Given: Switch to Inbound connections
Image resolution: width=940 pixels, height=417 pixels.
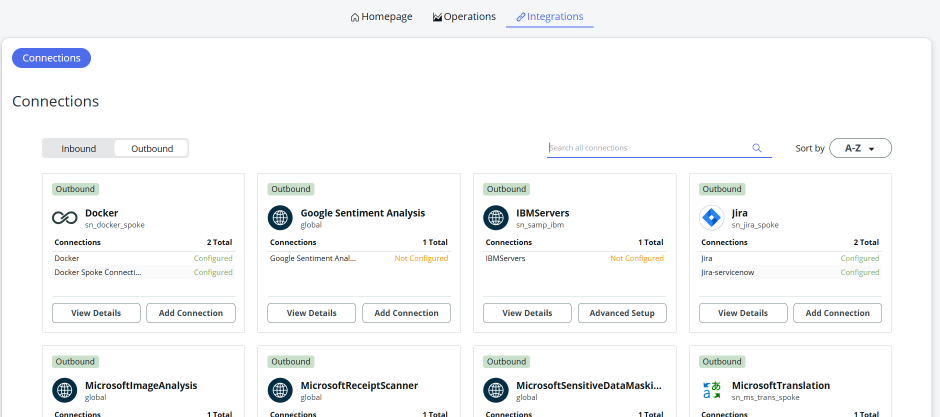Looking at the screenshot, I should (x=79, y=149).
